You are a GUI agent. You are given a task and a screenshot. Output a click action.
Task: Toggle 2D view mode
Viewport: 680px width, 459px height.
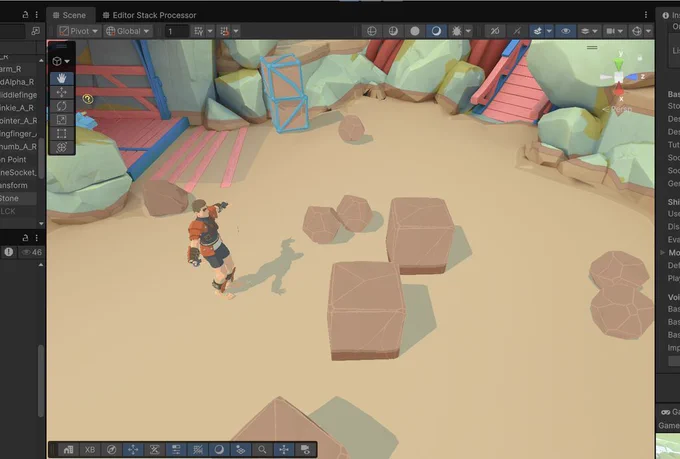coord(495,31)
